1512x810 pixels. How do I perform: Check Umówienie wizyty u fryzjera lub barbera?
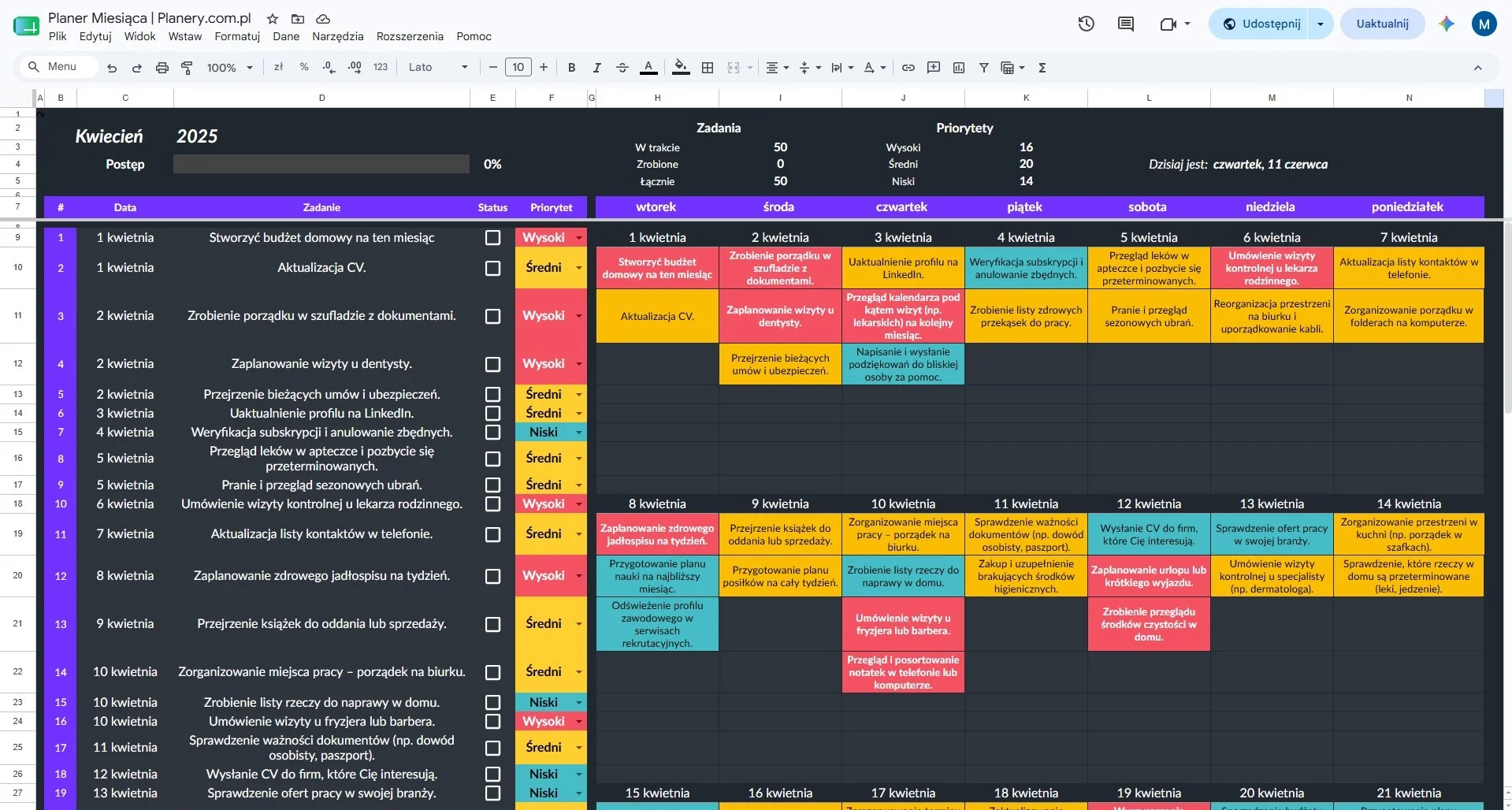click(x=493, y=721)
